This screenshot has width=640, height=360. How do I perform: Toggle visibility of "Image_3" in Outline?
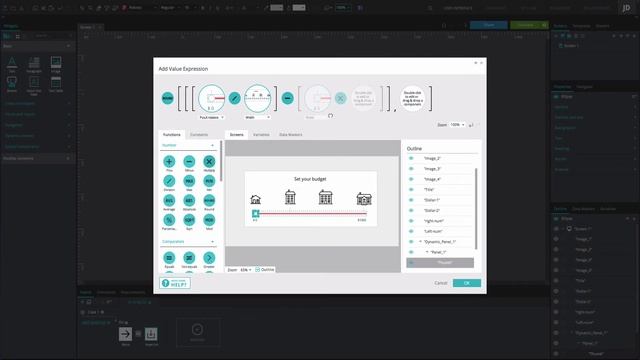click(x=411, y=169)
